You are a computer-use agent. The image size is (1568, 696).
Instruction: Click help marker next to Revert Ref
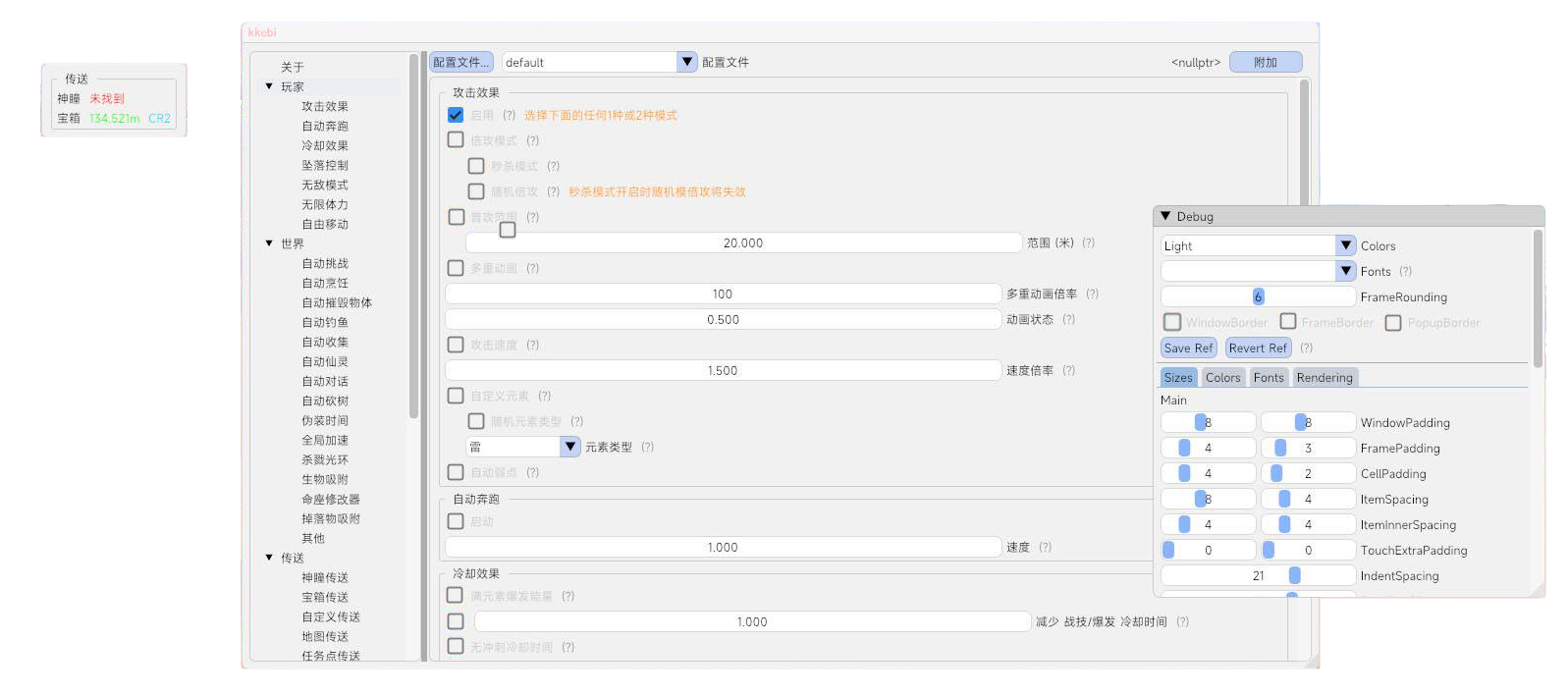(x=1306, y=348)
